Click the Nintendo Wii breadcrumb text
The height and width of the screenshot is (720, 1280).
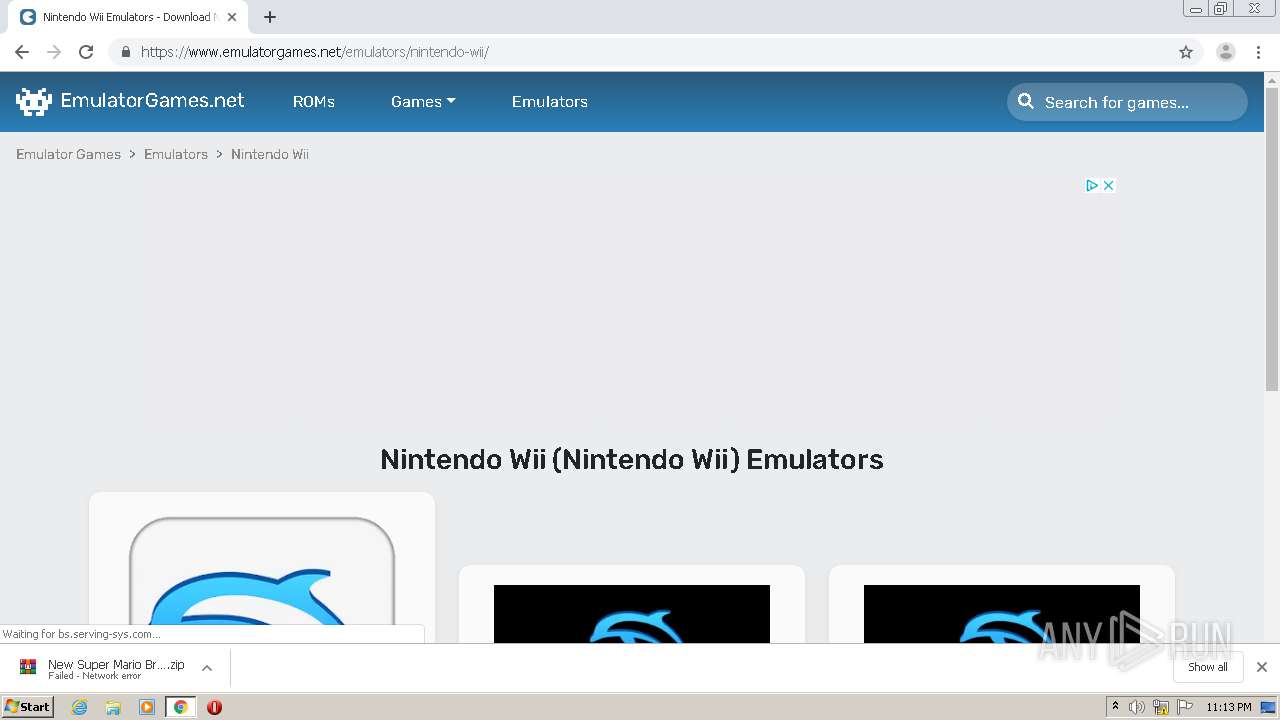(x=270, y=154)
